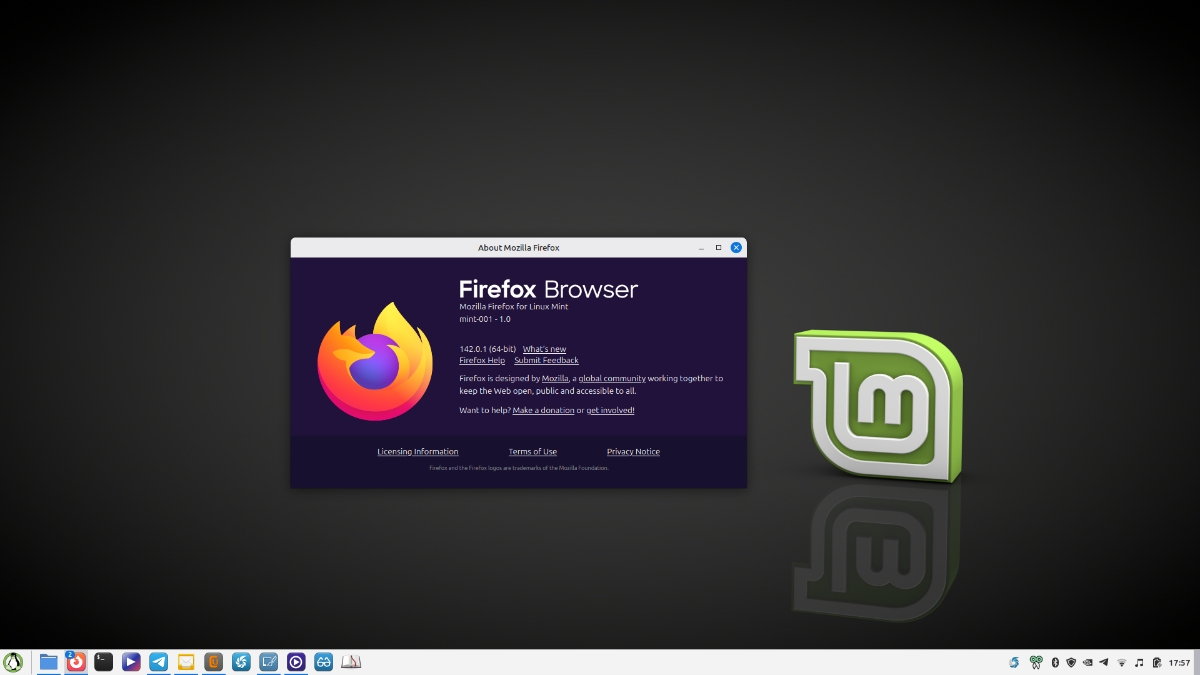This screenshot has width=1200, height=675.
Task: Click the Firefox Help link
Action: click(x=482, y=360)
